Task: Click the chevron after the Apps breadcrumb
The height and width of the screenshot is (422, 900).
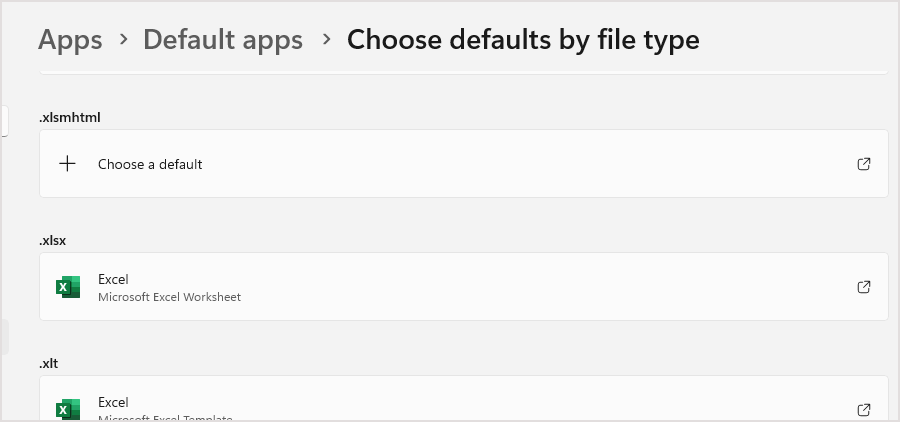Action: pos(123,40)
